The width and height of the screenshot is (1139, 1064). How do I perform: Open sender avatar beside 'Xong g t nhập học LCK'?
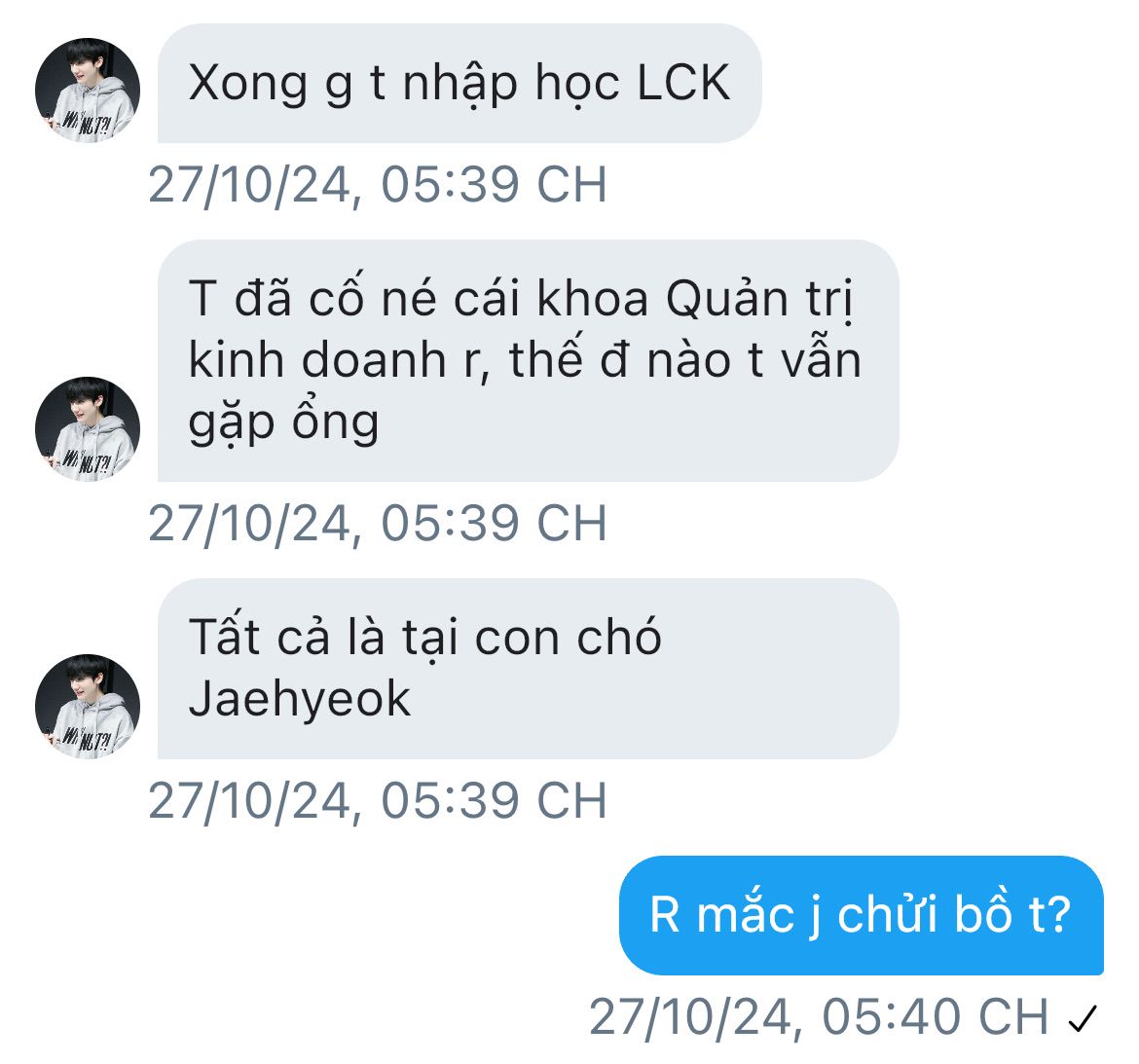88,91
